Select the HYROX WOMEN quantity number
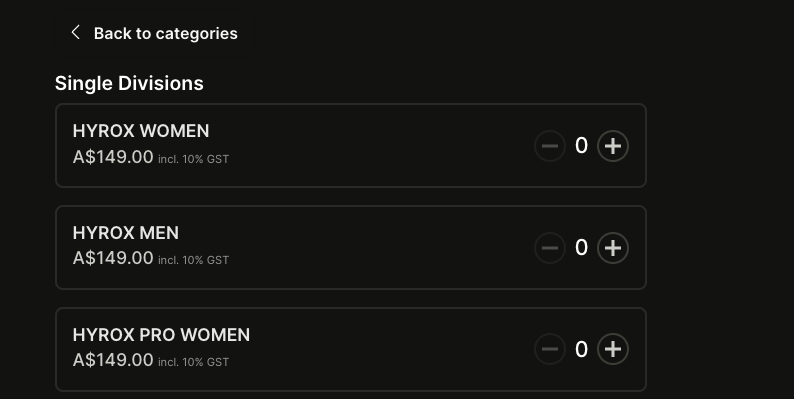This screenshot has height=399, width=794. click(x=581, y=146)
